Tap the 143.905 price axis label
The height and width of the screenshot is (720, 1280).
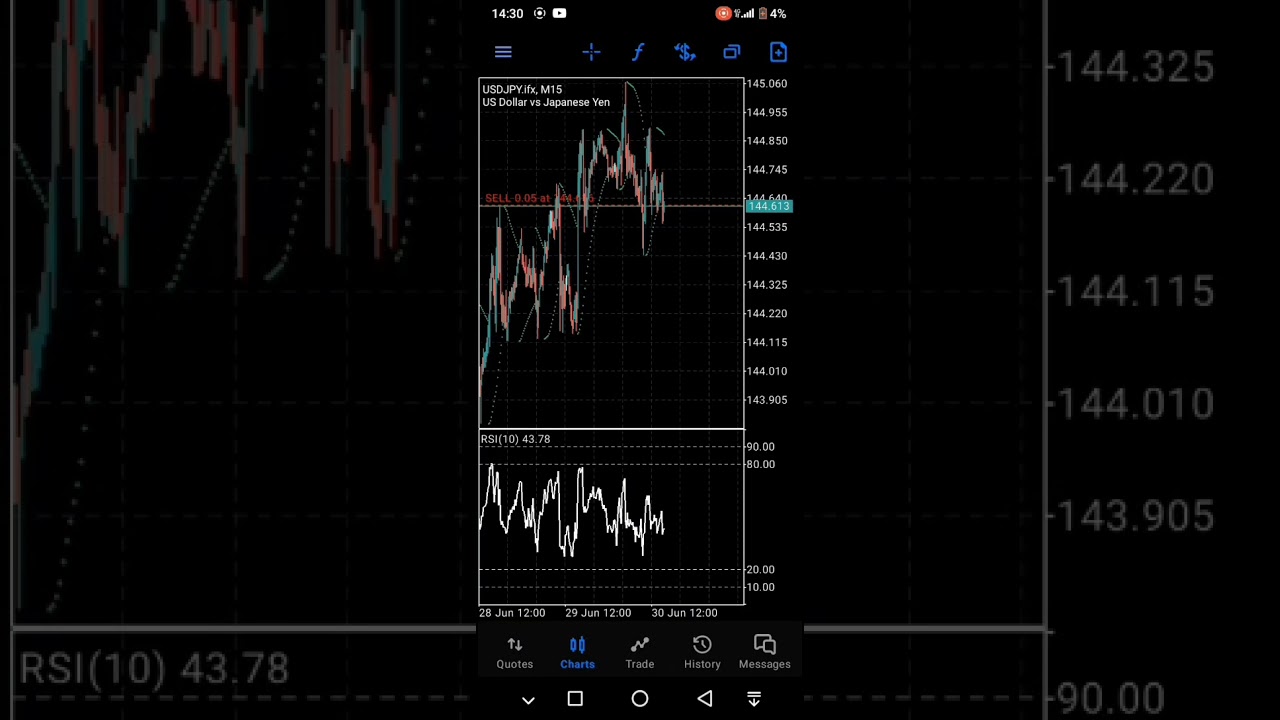click(767, 400)
